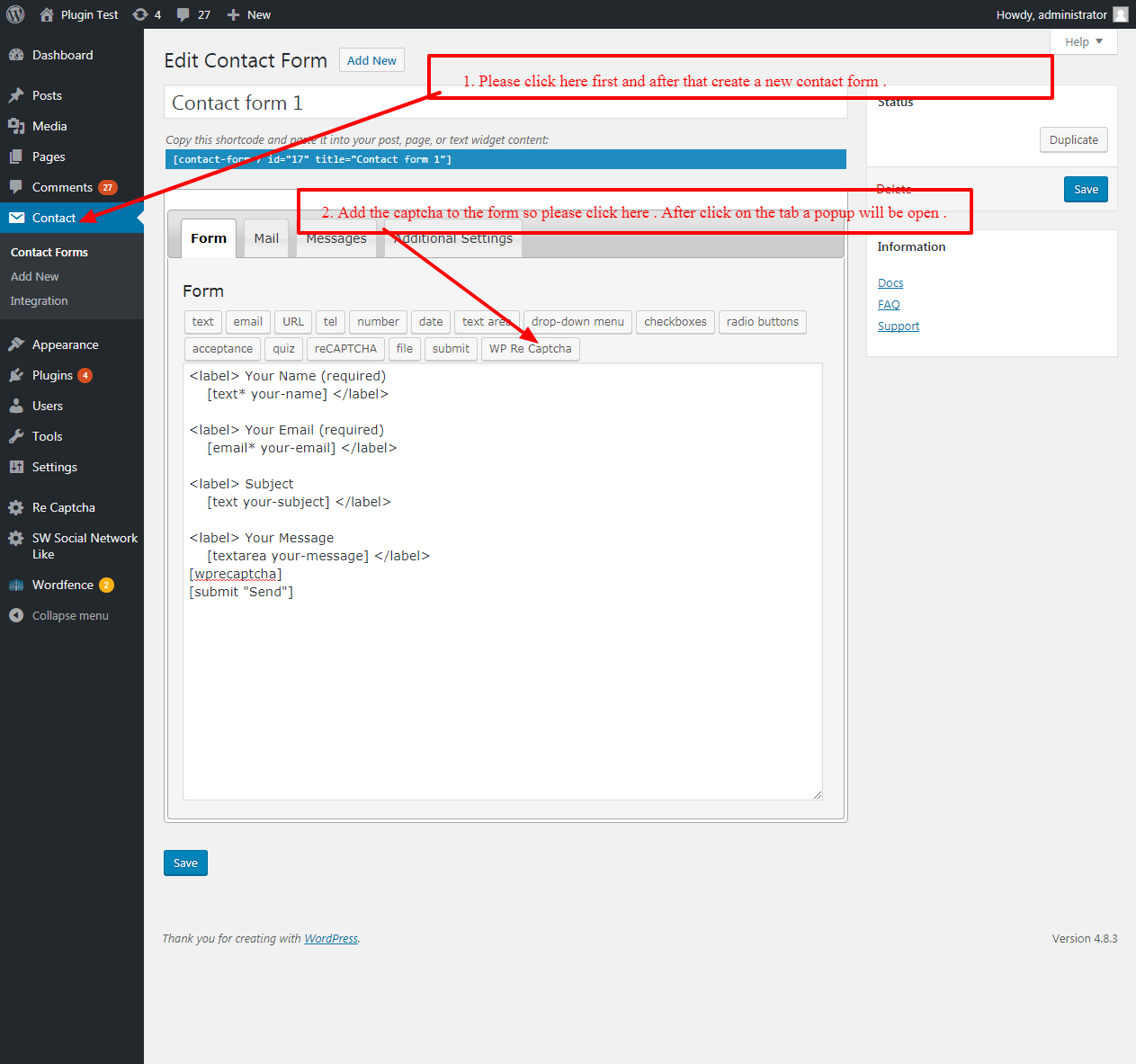The image size is (1136, 1064).
Task: Click the Users person icon
Action: [16, 406]
